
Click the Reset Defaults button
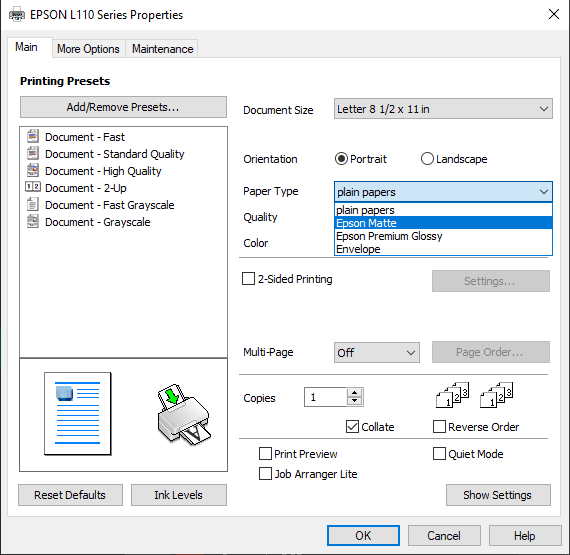70,495
